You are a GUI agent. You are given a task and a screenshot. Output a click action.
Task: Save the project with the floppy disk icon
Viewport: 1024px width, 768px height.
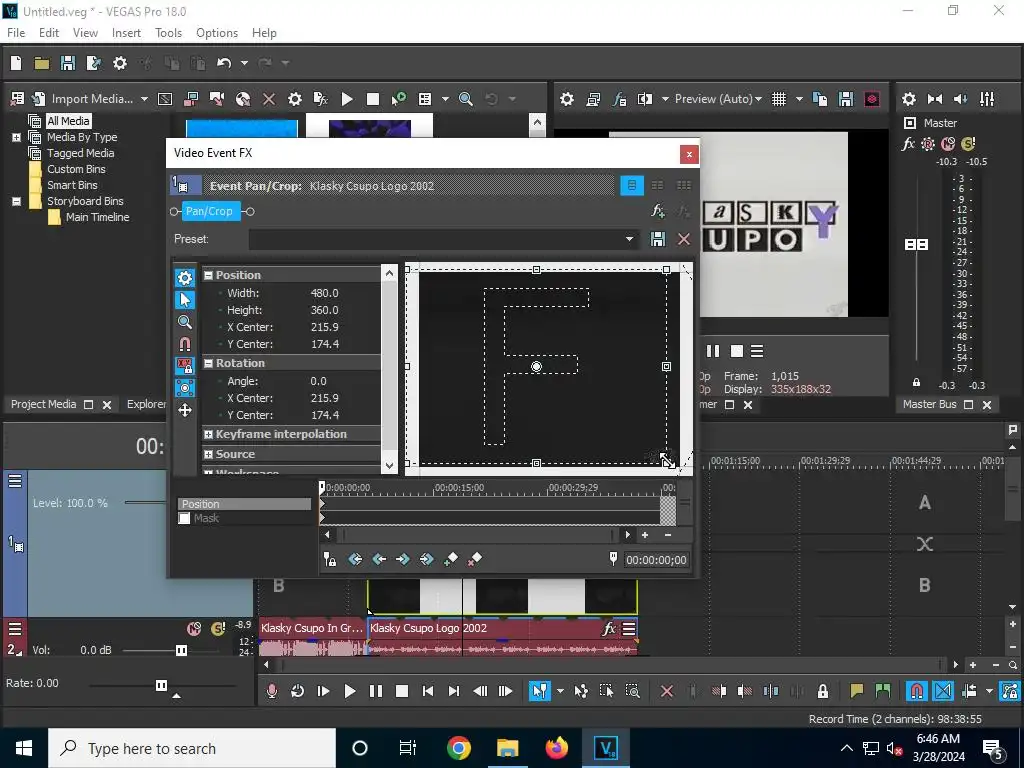coord(68,63)
